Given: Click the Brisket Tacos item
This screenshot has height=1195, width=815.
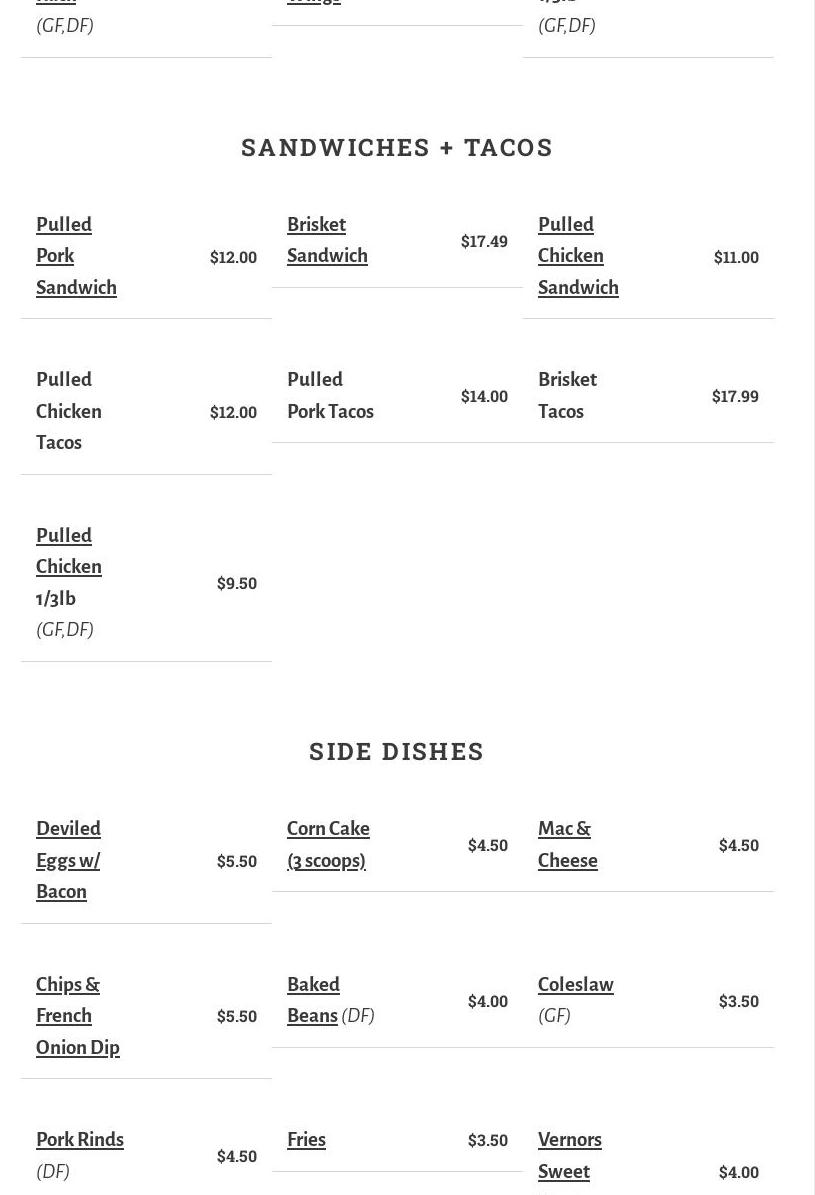Looking at the screenshot, I should tap(567, 395).
